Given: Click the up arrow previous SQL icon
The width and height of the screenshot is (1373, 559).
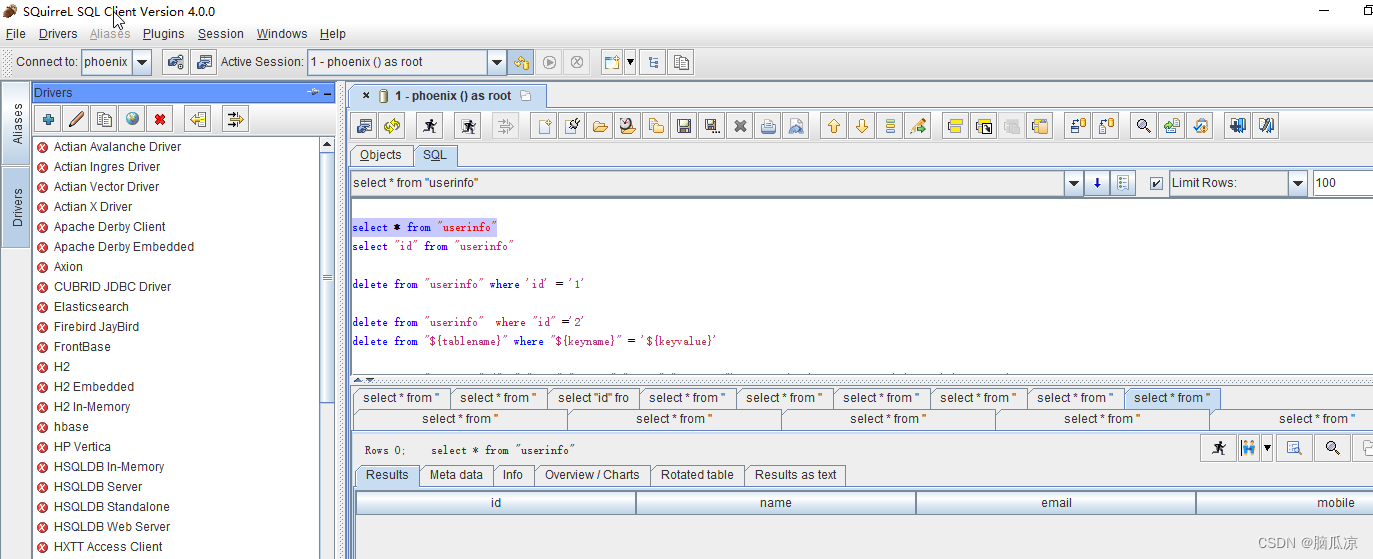Looking at the screenshot, I should (x=834, y=126).
